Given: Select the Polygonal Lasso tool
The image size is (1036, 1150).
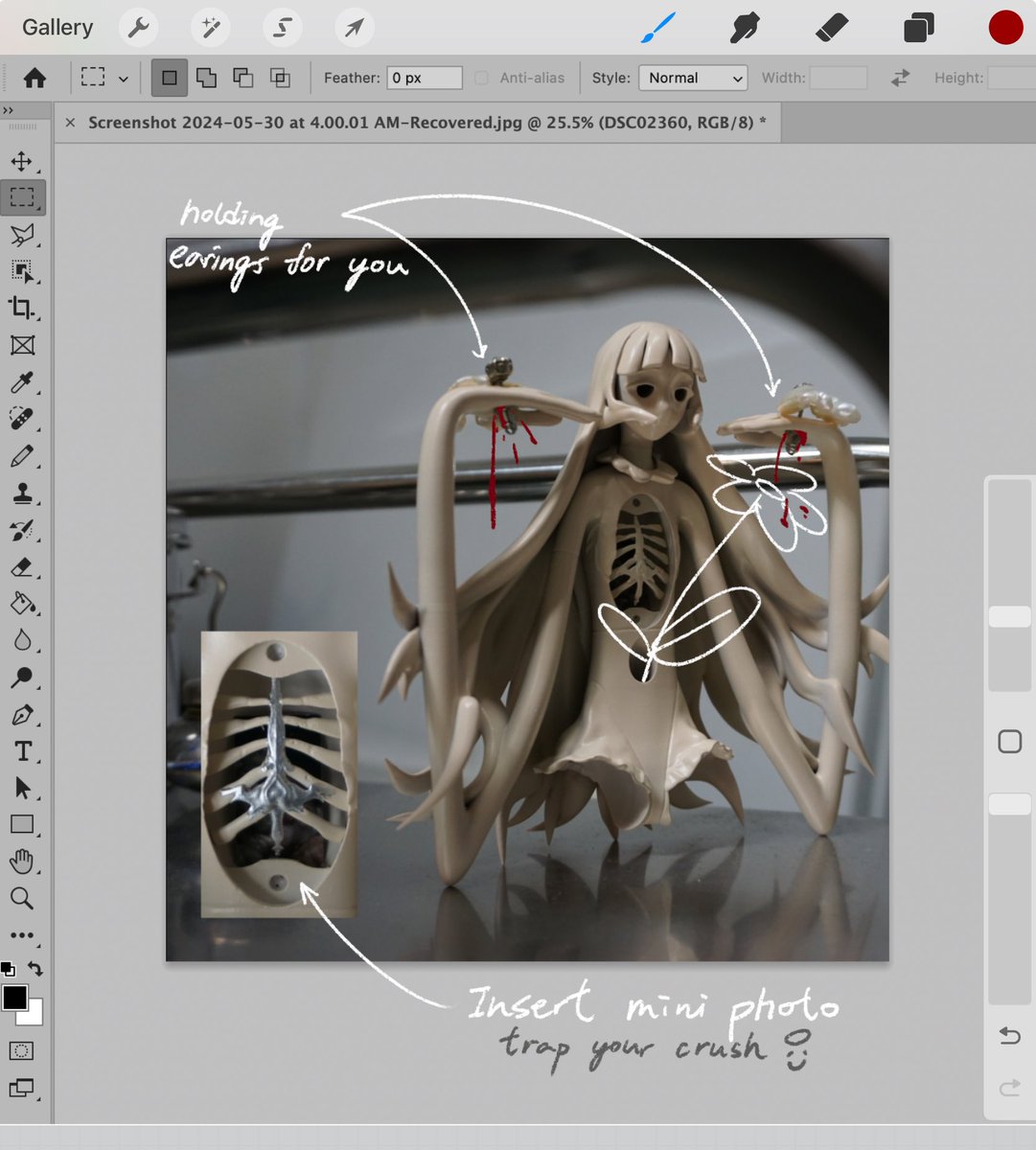Looking at the screenshot, I should pyautogui.click(x=22, y=235).
